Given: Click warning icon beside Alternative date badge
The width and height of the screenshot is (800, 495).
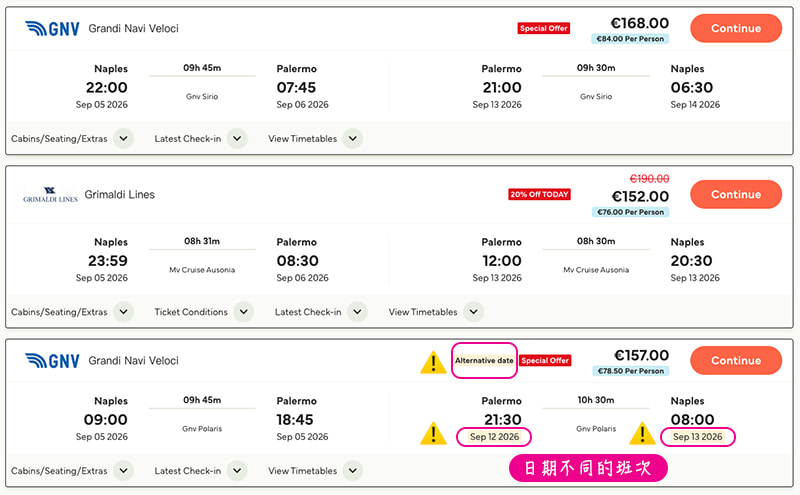Looking at the screenshot, I should pyautogui.click(x=433, y=362).
